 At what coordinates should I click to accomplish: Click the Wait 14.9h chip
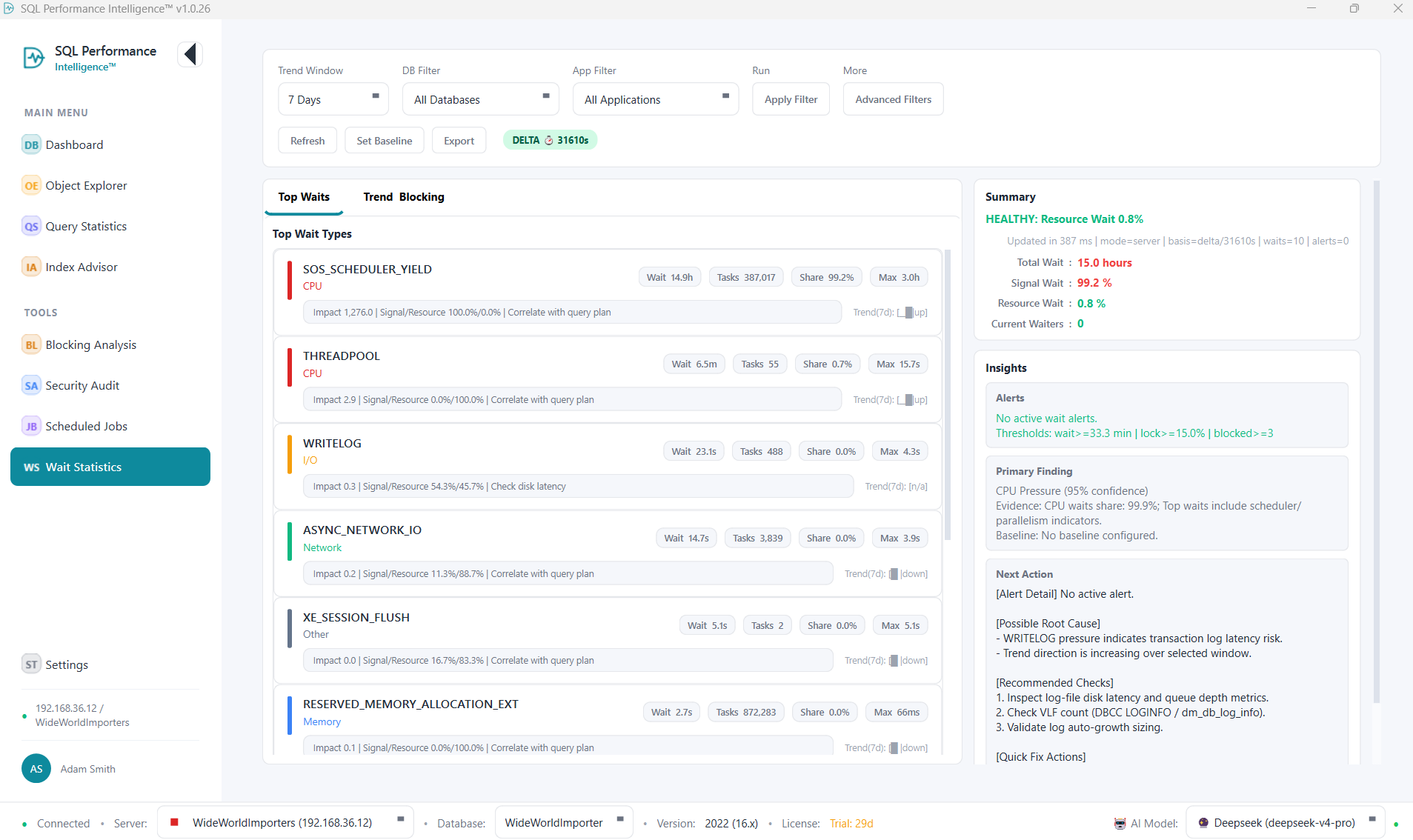pos(669,278)
